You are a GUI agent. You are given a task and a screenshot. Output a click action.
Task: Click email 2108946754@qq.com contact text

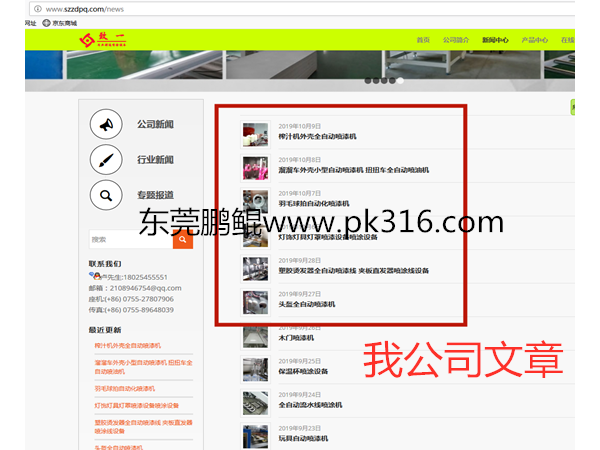coord(145,288)
